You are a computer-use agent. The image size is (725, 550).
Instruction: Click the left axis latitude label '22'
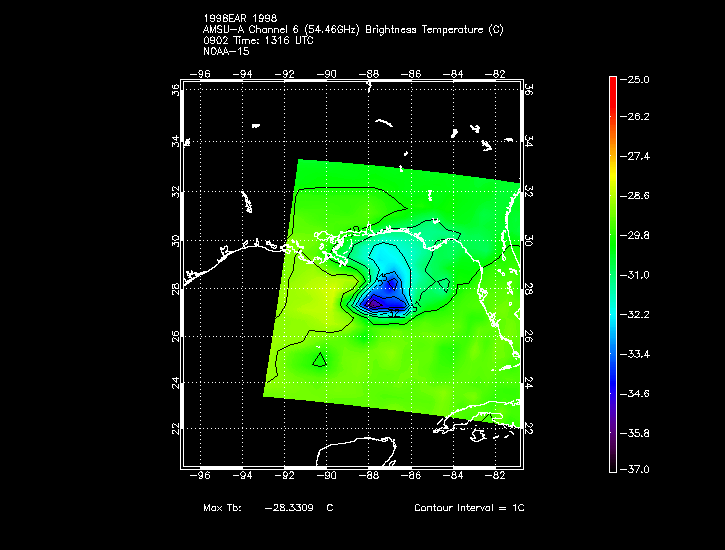click(x=175, y=429)
